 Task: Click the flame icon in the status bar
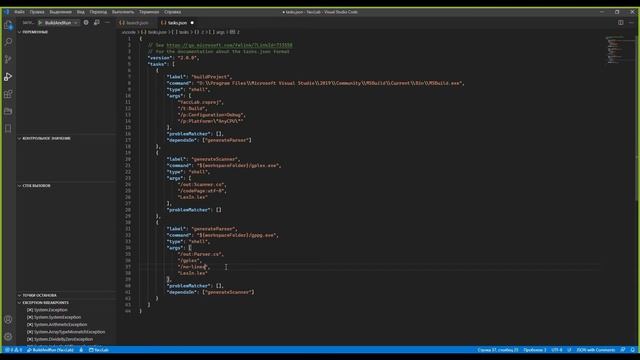[x=81, y=350]
